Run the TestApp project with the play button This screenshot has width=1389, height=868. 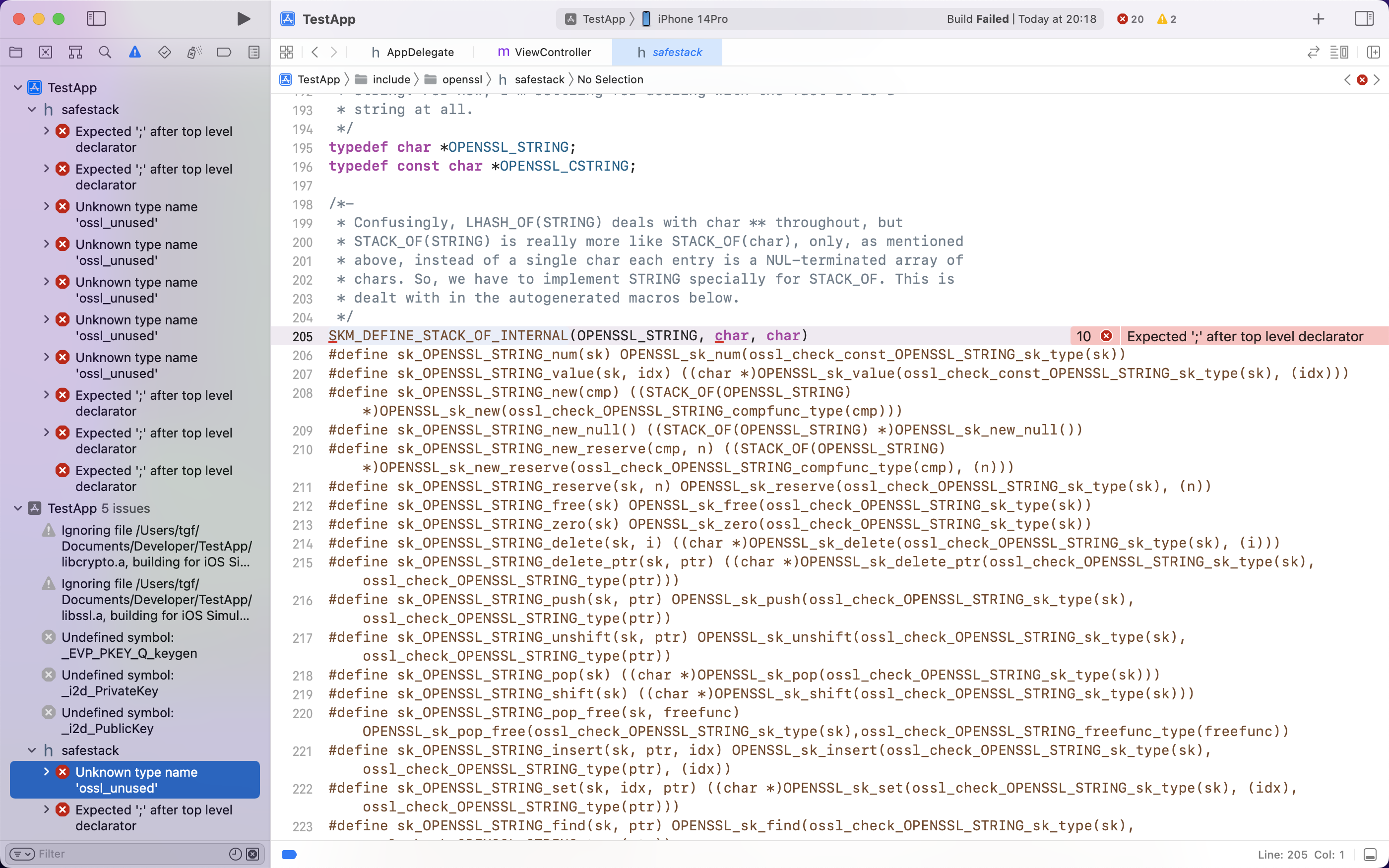coord(244,18)
